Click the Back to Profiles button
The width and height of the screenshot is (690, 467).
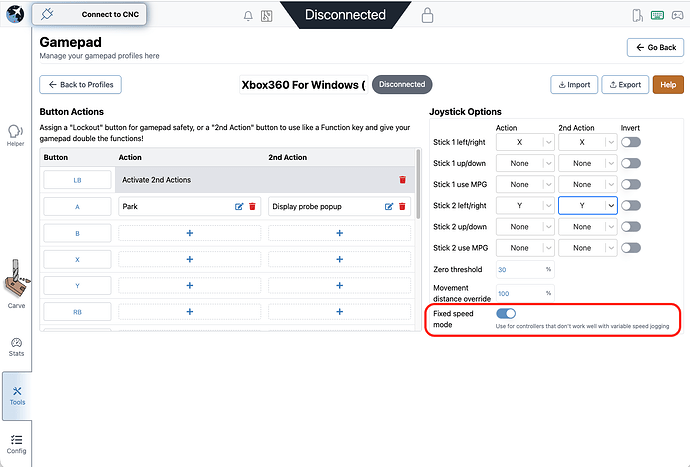[x=82, y=84]
